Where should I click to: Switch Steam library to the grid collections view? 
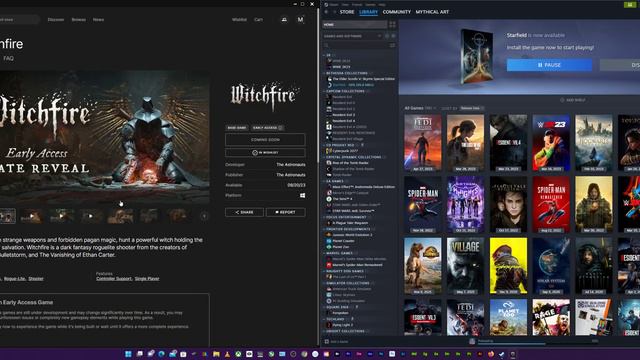click(x=392, y=24)
